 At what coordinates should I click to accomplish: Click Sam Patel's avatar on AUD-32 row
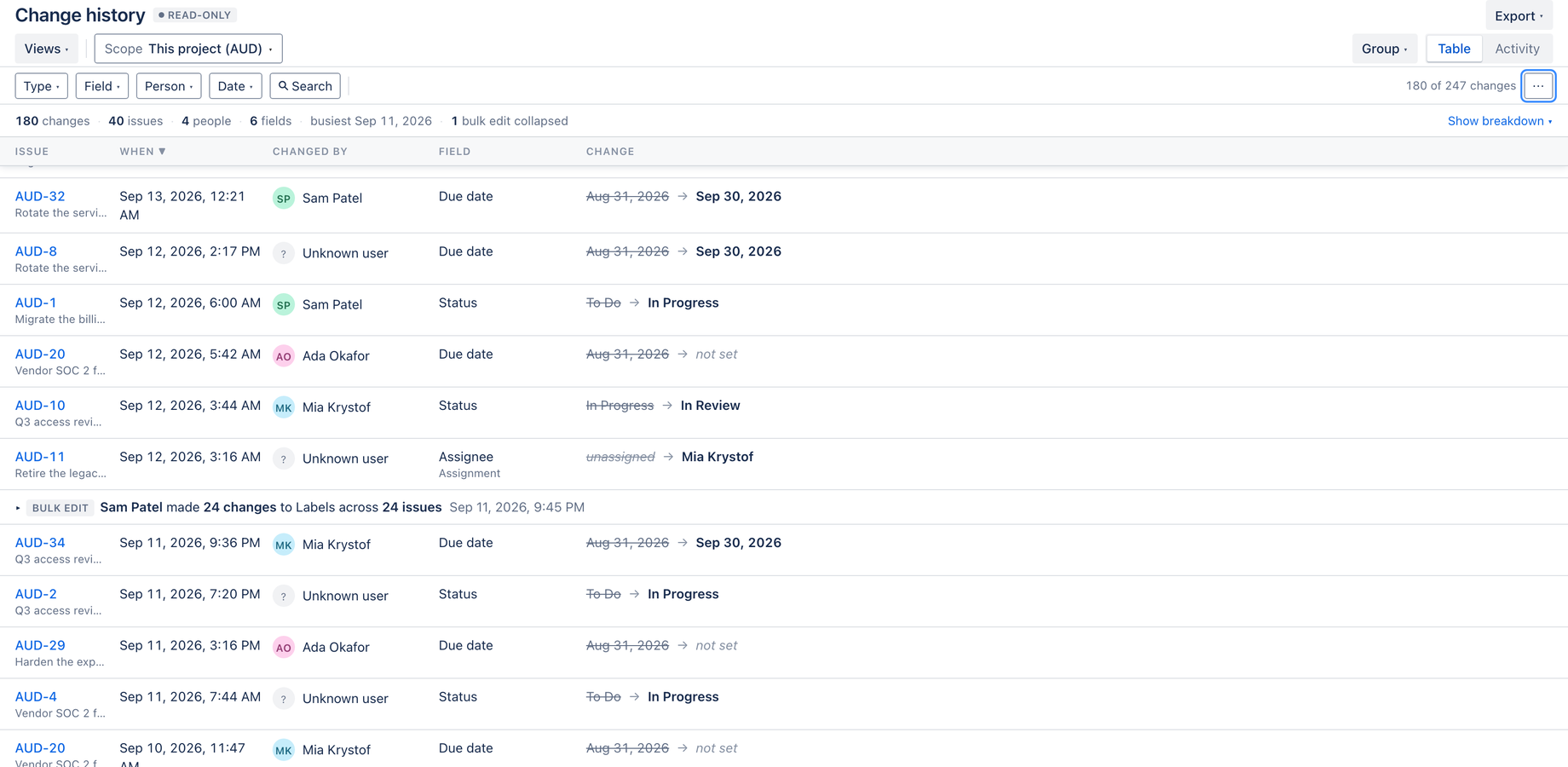pos(284,199)
